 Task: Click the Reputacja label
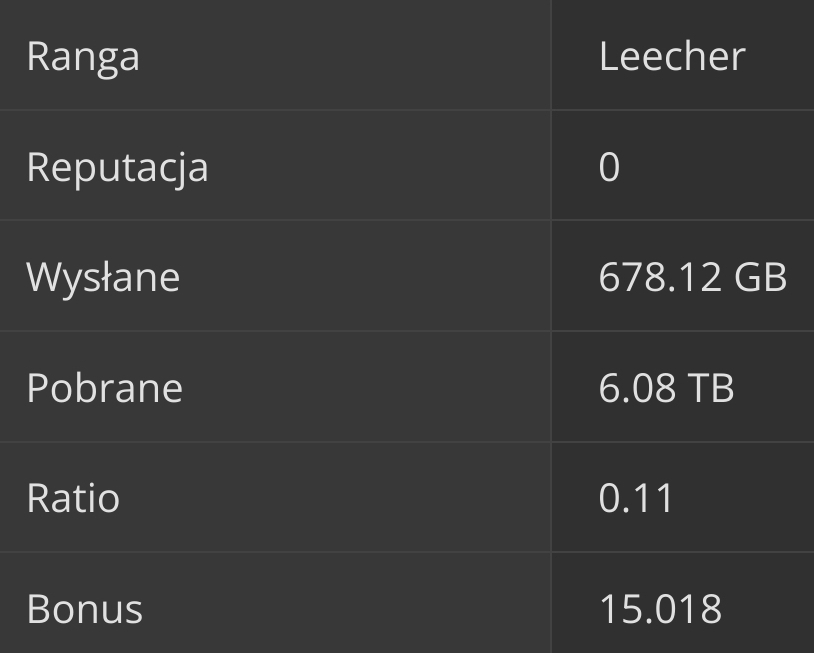[117, 167]
